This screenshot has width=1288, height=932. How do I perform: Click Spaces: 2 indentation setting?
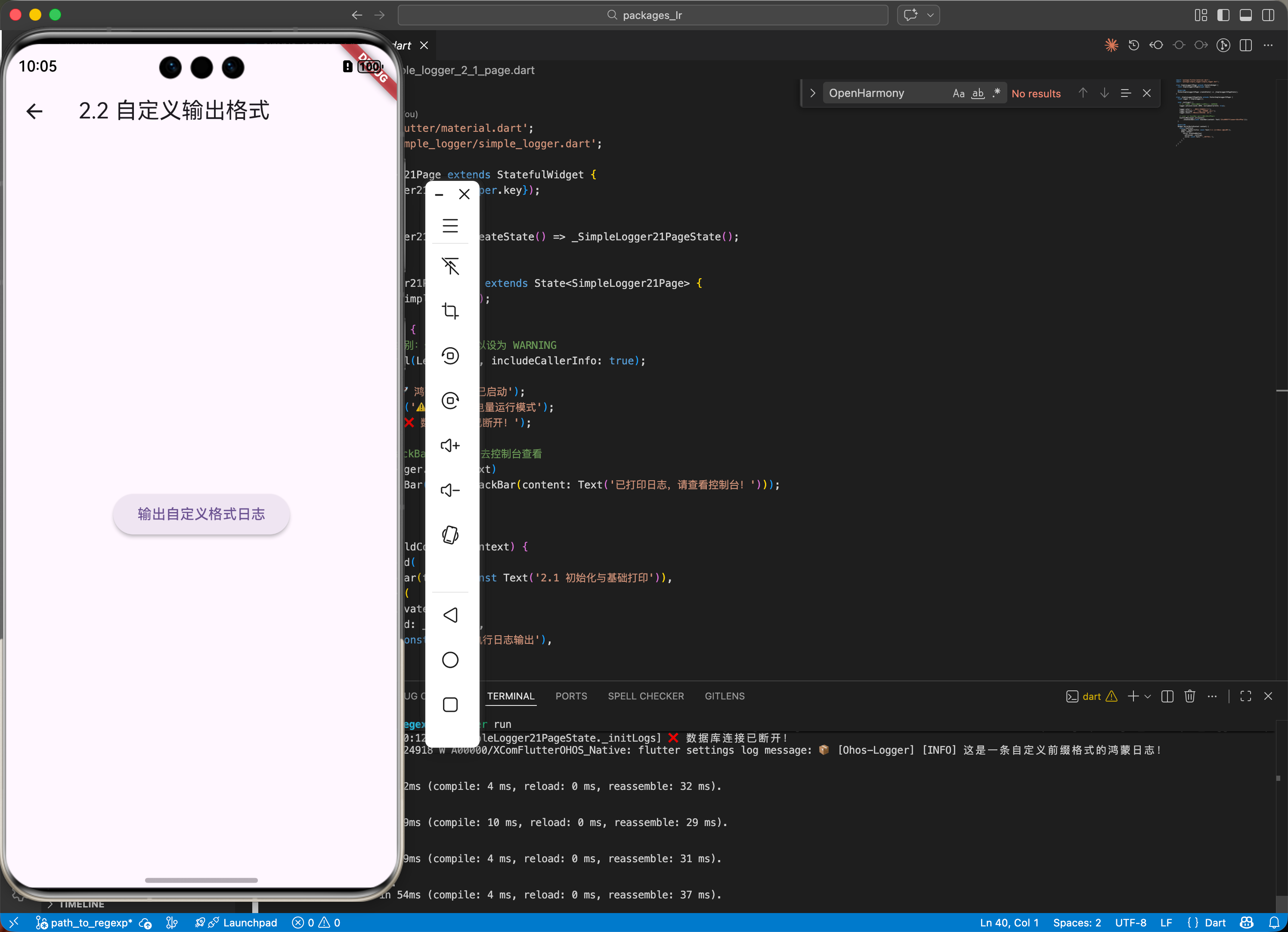[x=1076, y=923]
